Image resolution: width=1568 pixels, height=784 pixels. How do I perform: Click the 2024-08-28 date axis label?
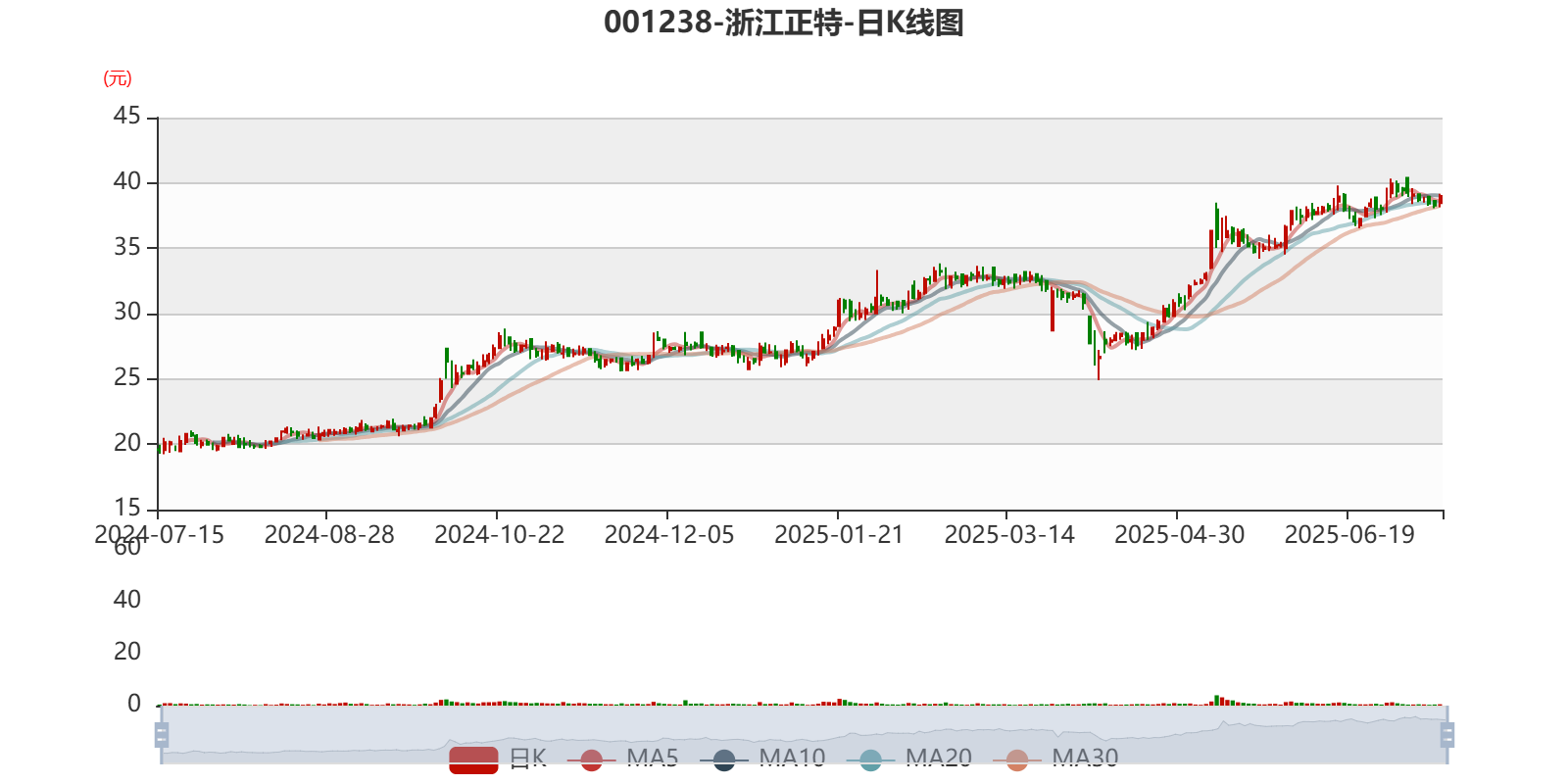329,535
